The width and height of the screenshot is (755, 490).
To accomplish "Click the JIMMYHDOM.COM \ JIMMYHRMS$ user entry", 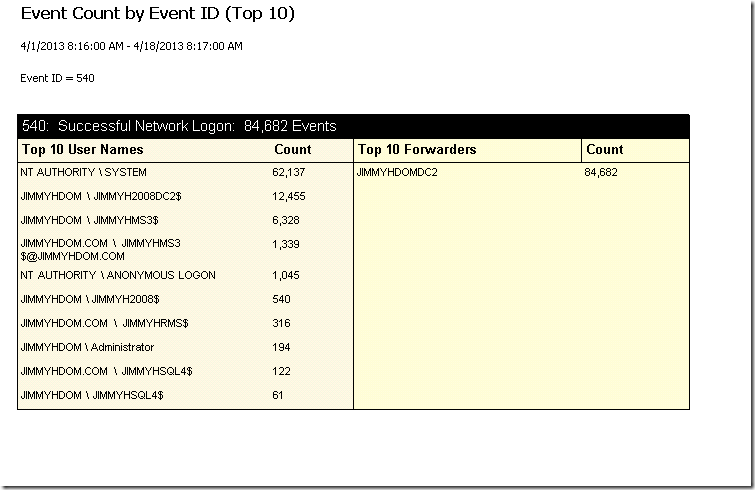I will [x=104, y=323].
